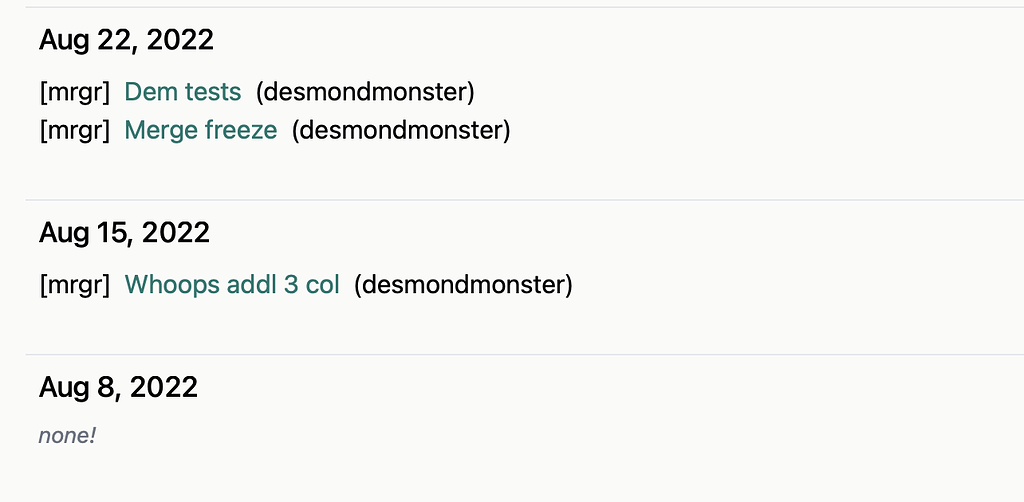Click the Aug 22, 2022 date heading
Screen dimensions: 1024x502
(126, 40)
